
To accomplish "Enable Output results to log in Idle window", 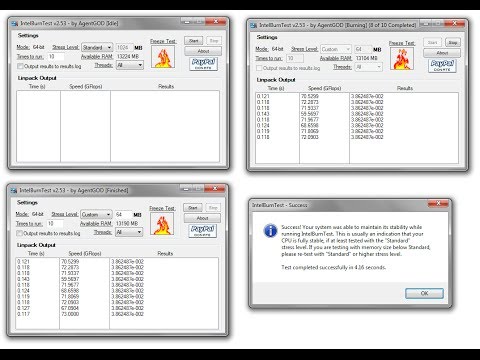I will tap(20, 66).
